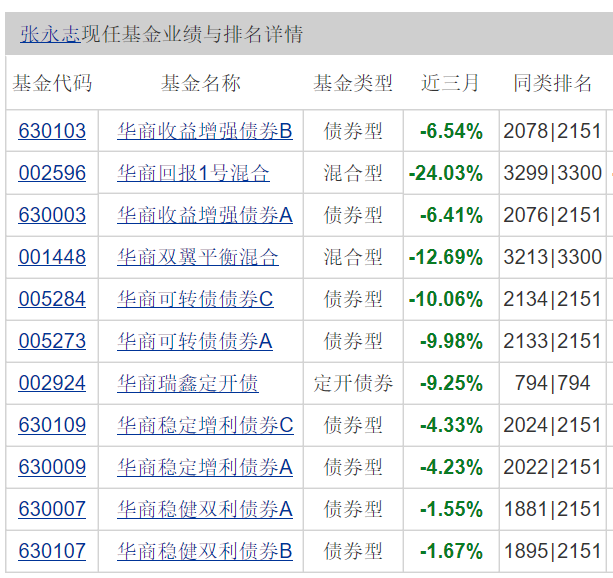Image resolution: width=613 pixels, height=578 pixels.
Task: Open 华商稳健双利债券A fund page
Action: tap(205, 509)
